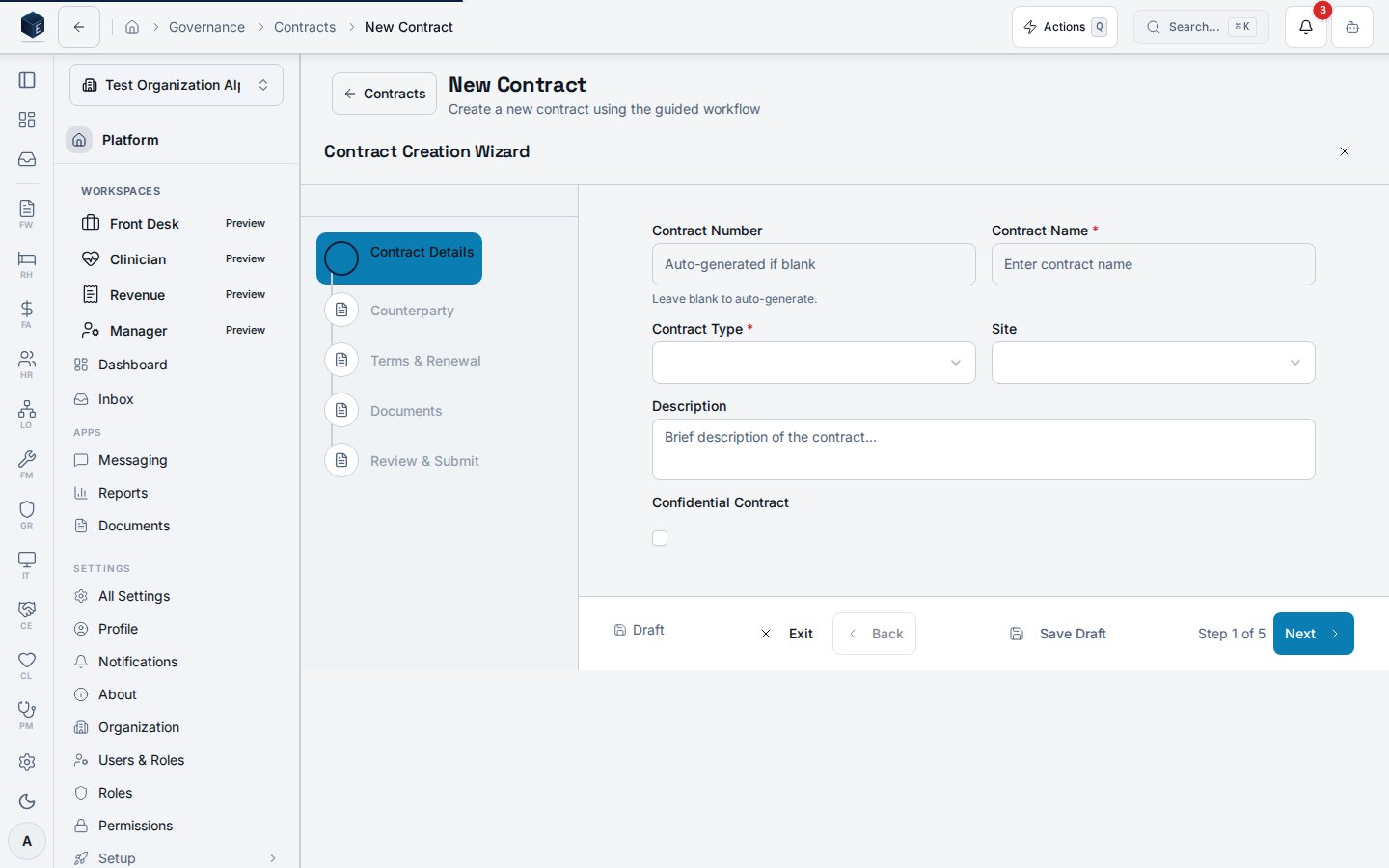Viewport: 1389px width, 868px height.
Task: Open notifications bell icon
Action: (1306, 27)
